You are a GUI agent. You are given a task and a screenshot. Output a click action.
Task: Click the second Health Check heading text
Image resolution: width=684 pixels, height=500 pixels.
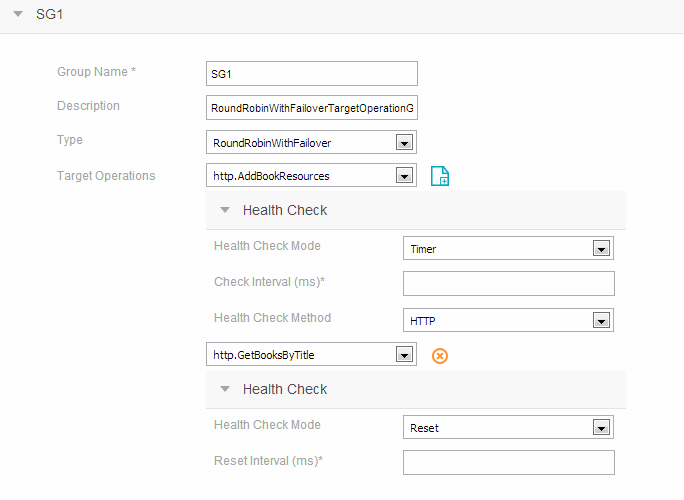285,389
